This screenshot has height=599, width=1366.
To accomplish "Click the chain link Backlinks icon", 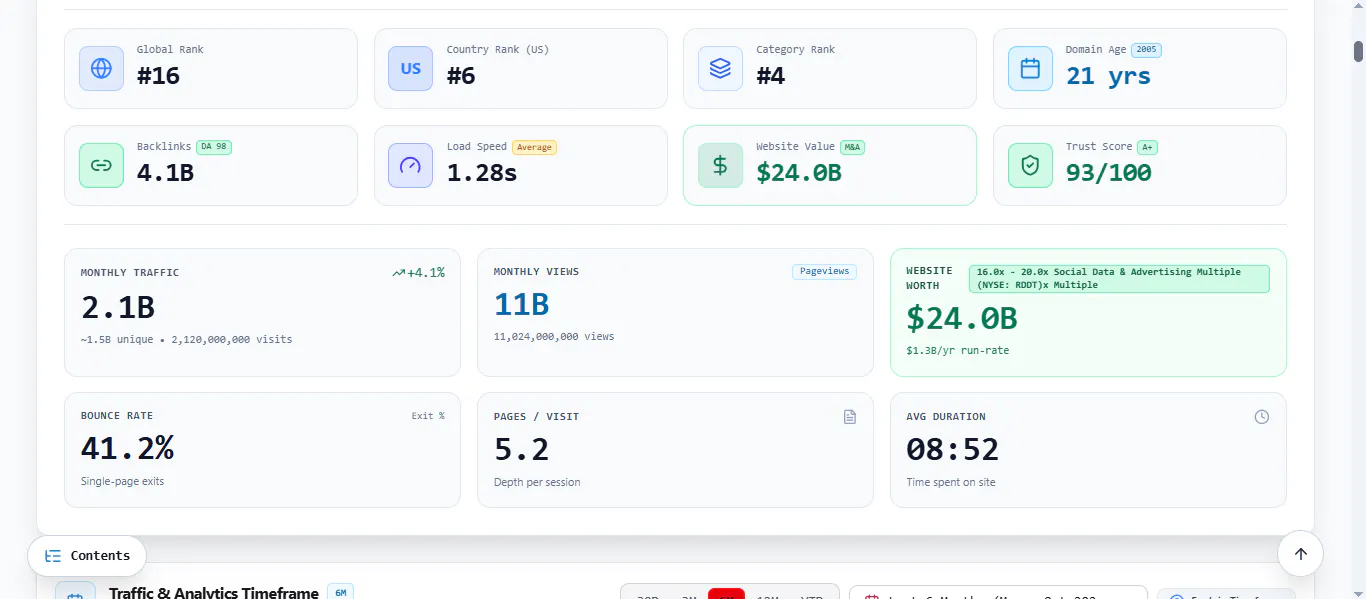I will pyautogui.click(x=101, y=166).
